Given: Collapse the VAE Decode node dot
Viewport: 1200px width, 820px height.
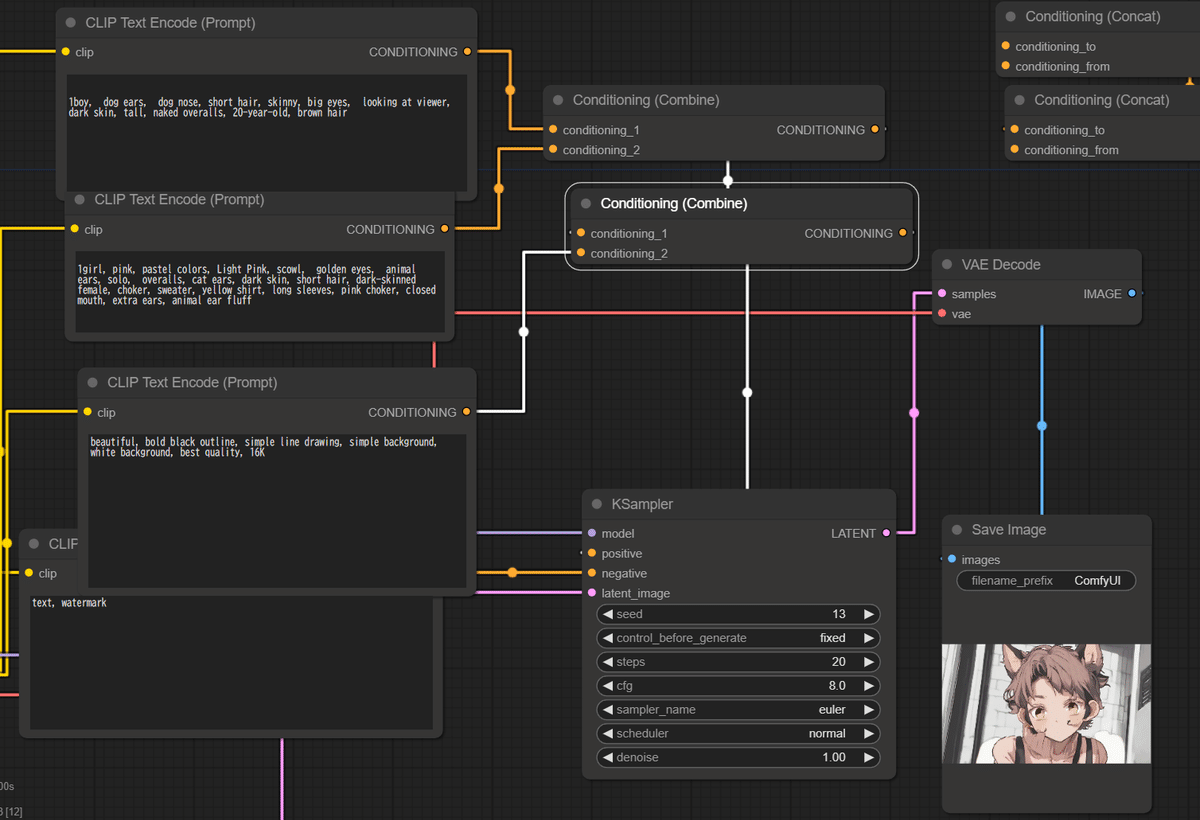Looking at the screenshot, I should 947,265.
